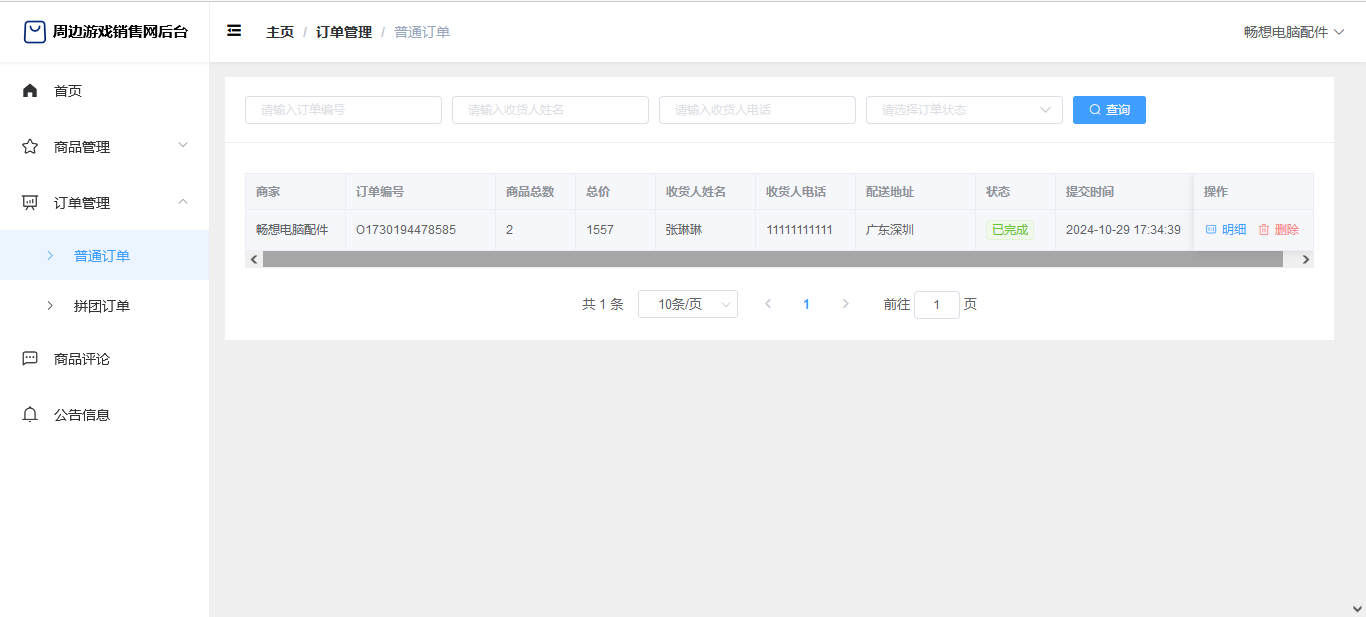The image size is (1366, 617).
Task: Select 拼团订单 in the sidebar
Action: [x=102, y=306]
